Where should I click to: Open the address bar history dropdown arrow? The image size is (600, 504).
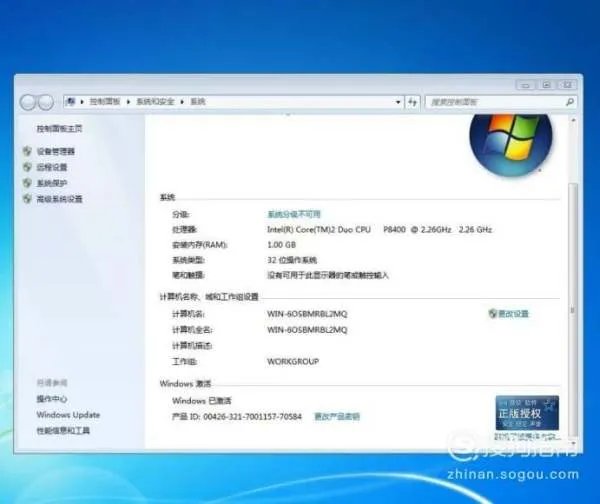coord(398,102)
